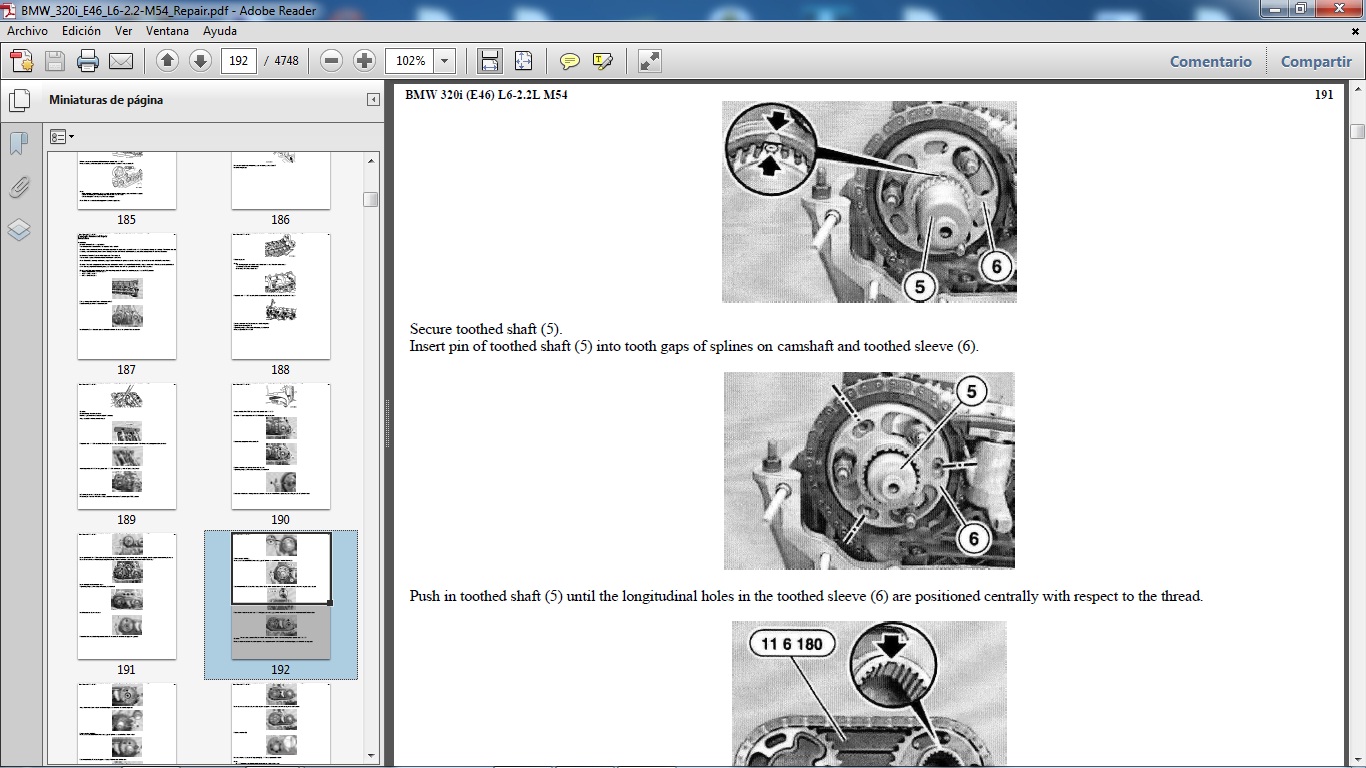
Task: Click the header text "BMW 320i (E46) L6-2.2L M54"
Action: pos(487,95)
